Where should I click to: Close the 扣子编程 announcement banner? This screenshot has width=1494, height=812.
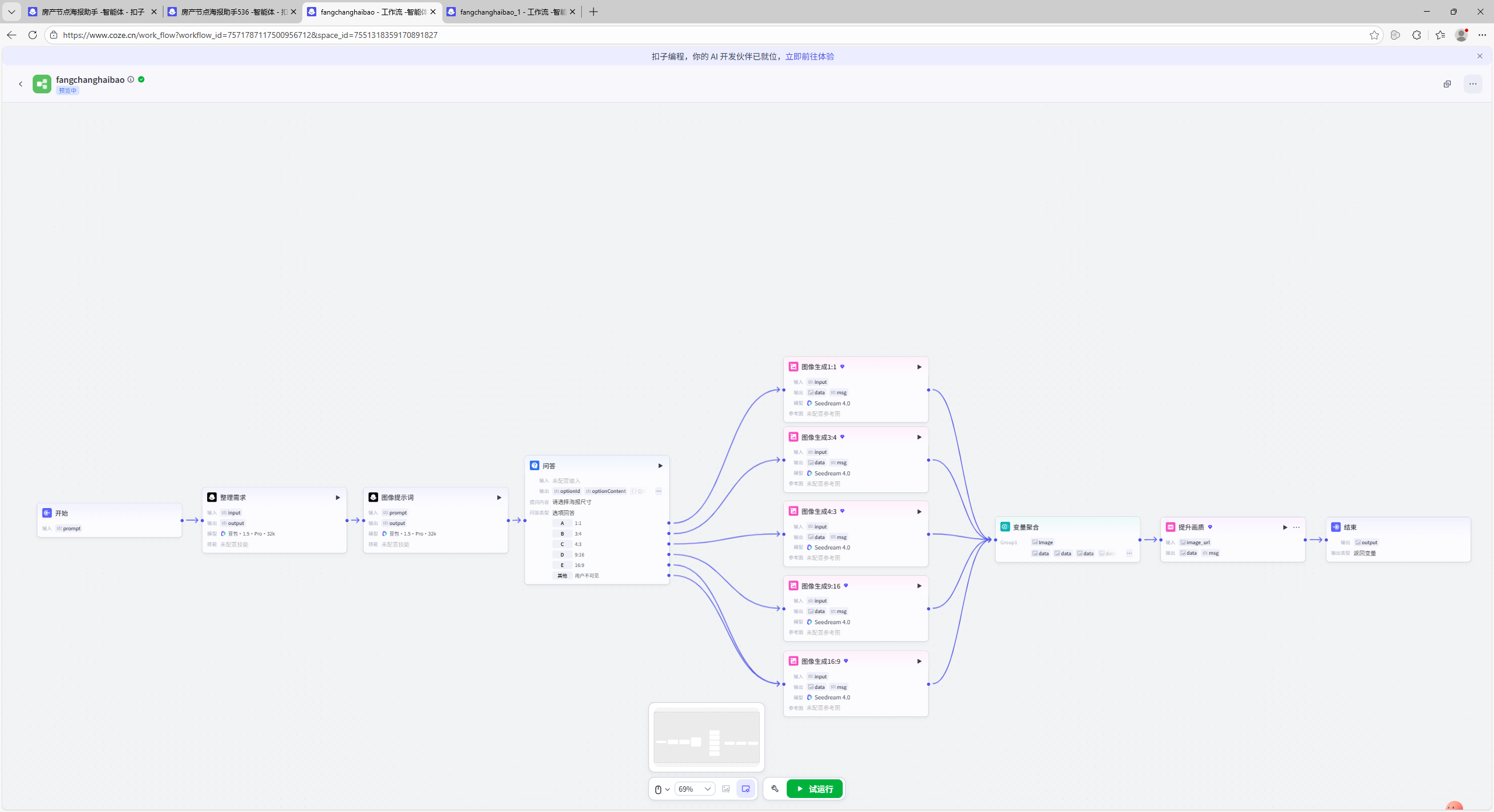pos(1479,56)
